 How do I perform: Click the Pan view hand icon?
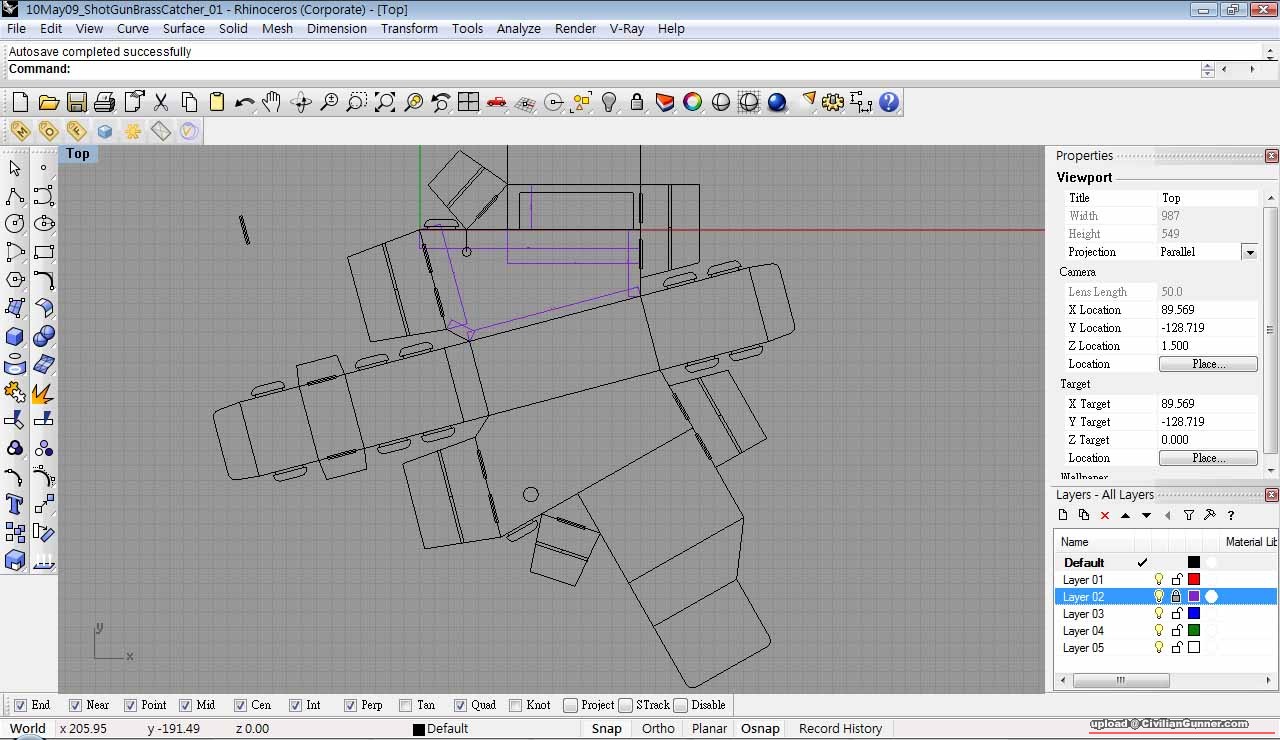point(272,102)
